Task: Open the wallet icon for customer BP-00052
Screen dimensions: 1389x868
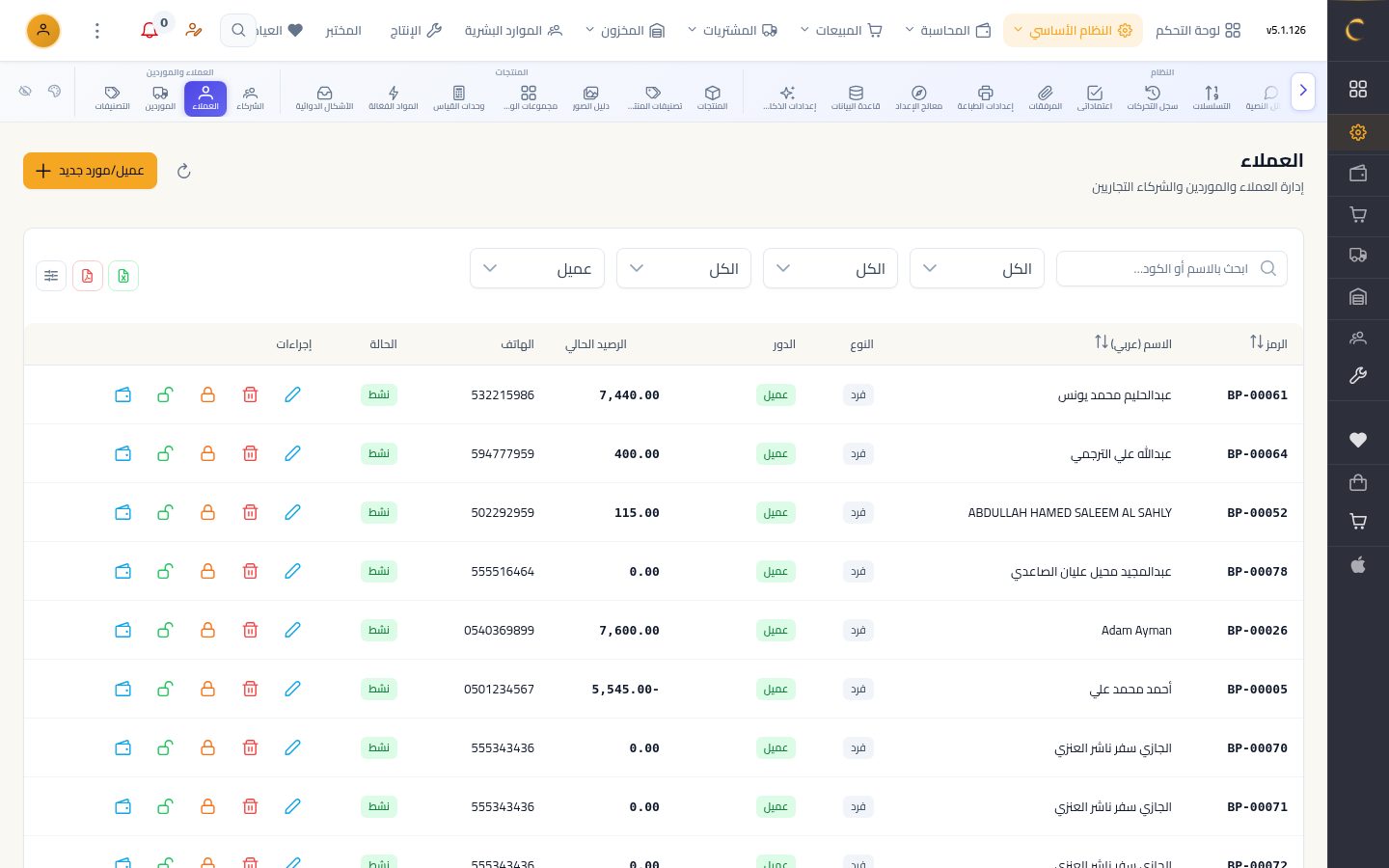Action: coord(123,512)
